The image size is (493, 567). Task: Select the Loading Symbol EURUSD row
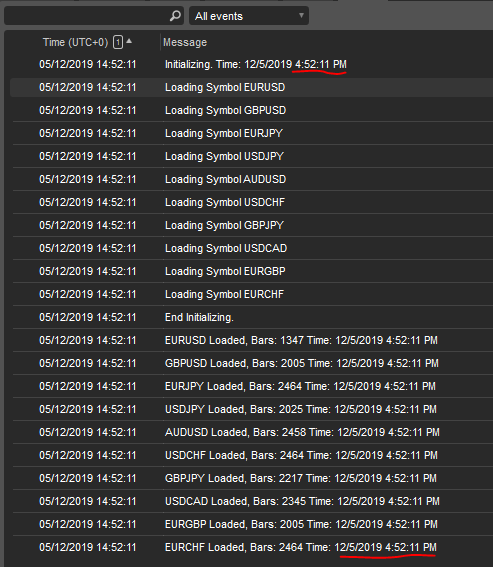point(252,88)
